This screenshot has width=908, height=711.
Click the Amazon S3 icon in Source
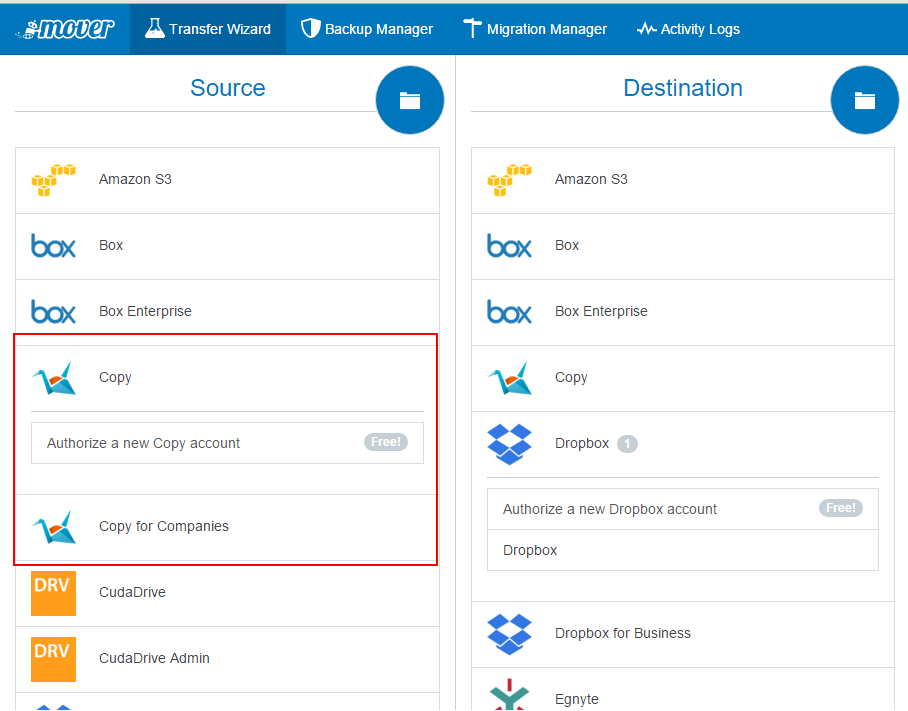[x=53, y=180]
